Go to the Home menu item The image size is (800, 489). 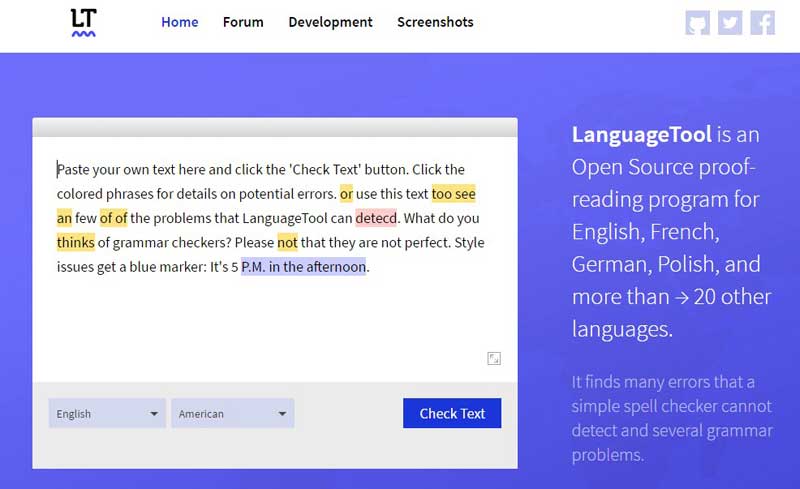[x=180, y=22]
